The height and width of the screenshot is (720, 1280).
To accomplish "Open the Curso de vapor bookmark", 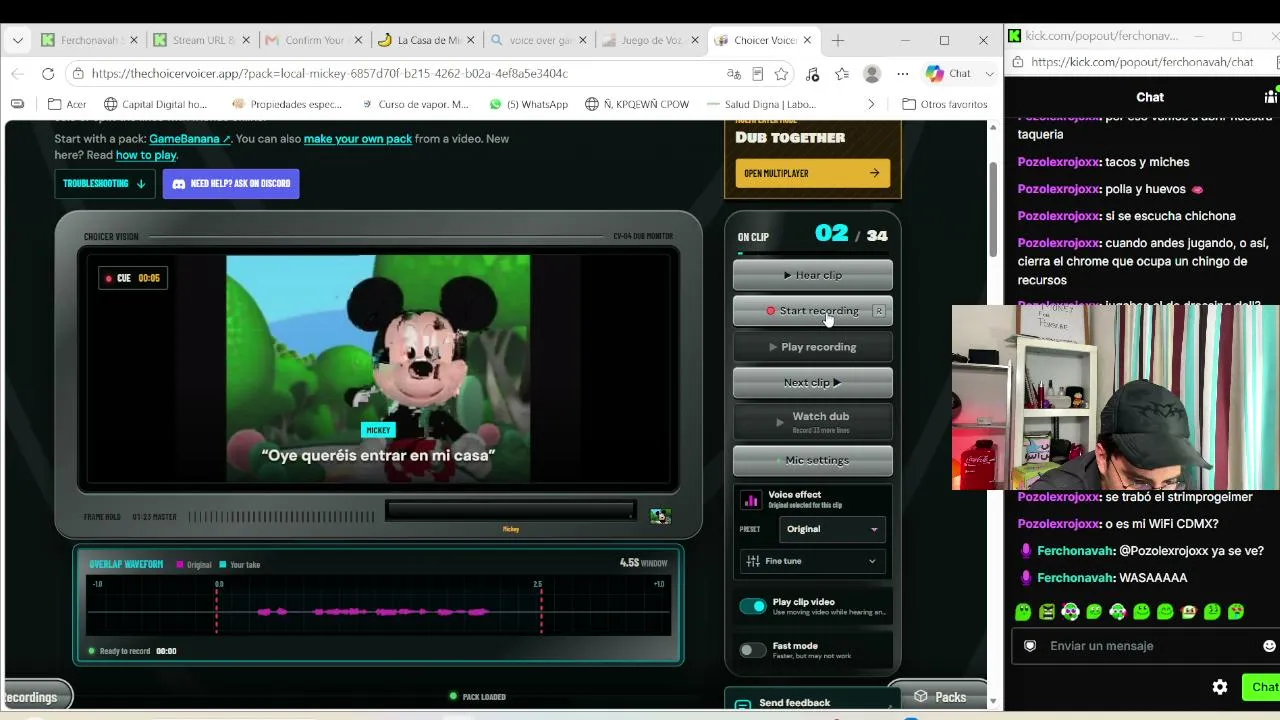I will [415, 104].
